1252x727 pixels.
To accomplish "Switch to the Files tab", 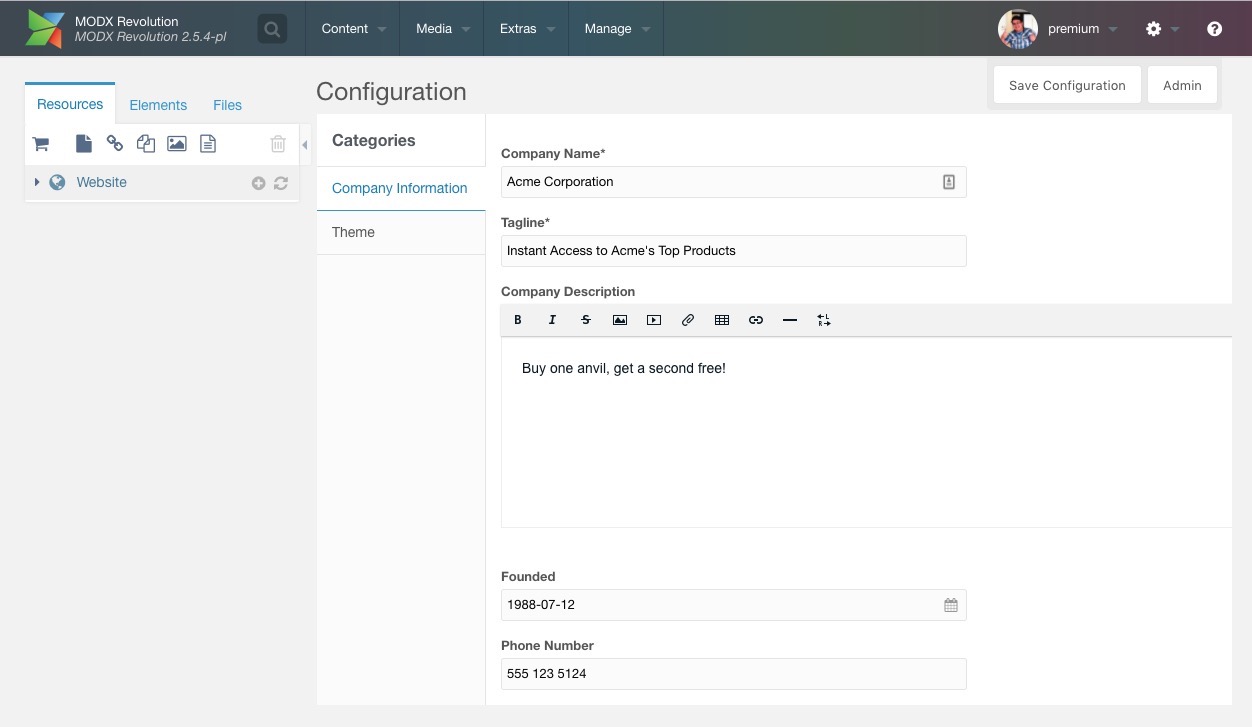I will coord(227,105).
